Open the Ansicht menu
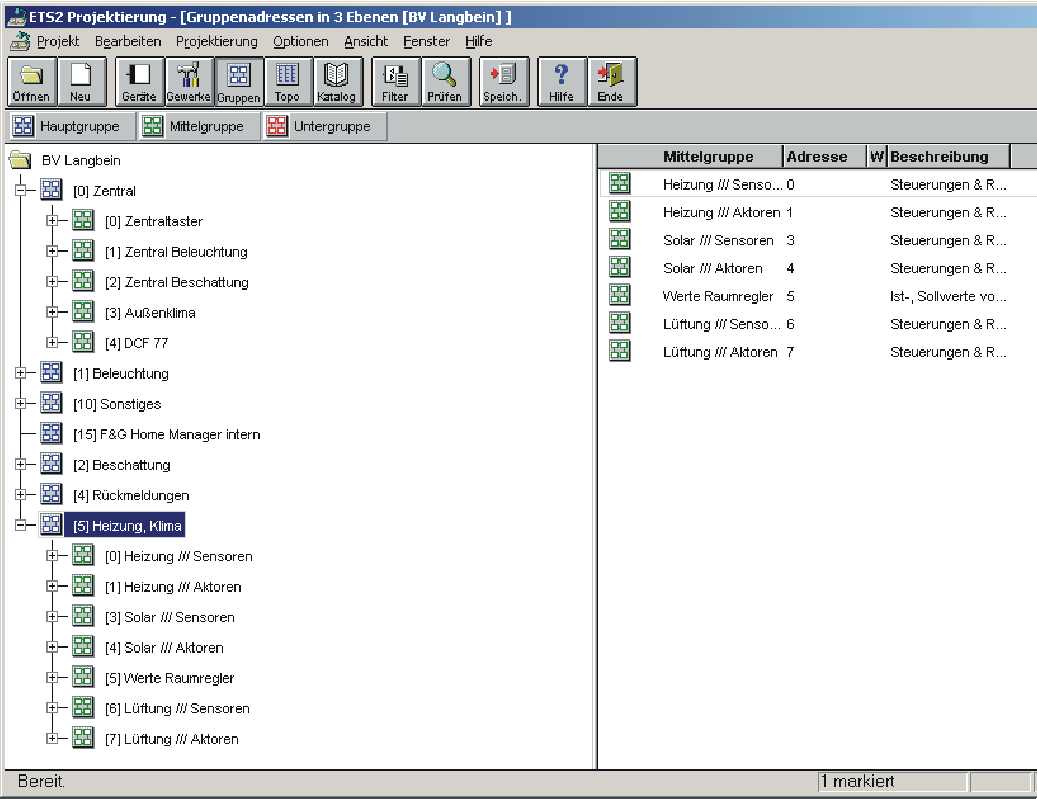Image resolution: width=1037 pixels, height=799 pixels. [x=365, y=42]
